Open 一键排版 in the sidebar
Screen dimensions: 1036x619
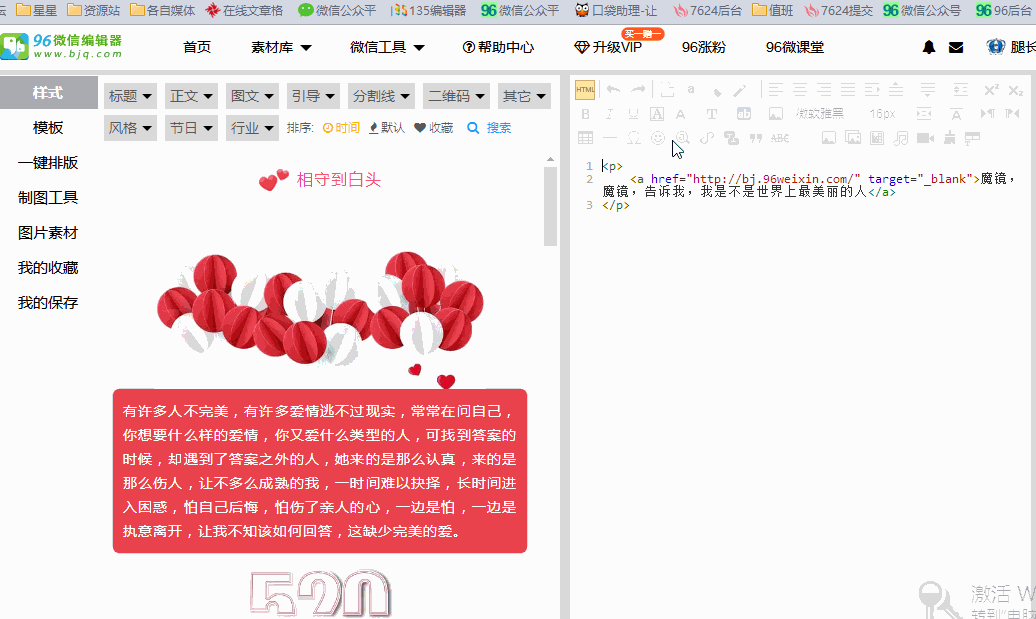tap(48, 163)
